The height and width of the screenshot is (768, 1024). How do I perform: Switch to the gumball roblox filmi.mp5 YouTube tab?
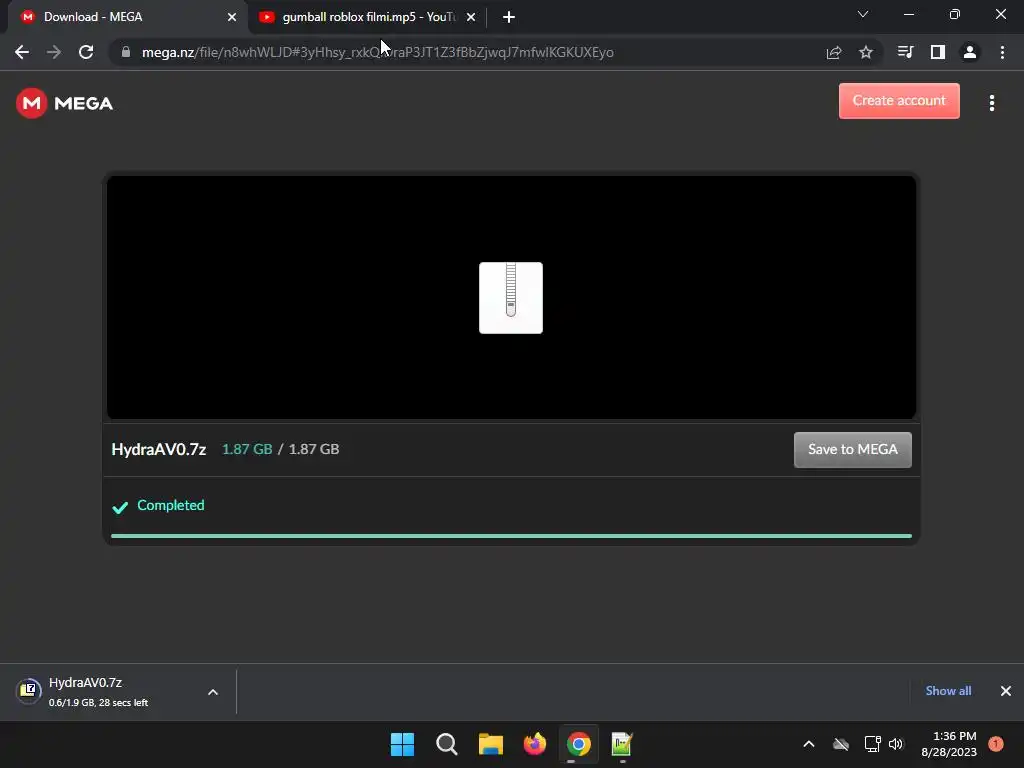point(367,17)
